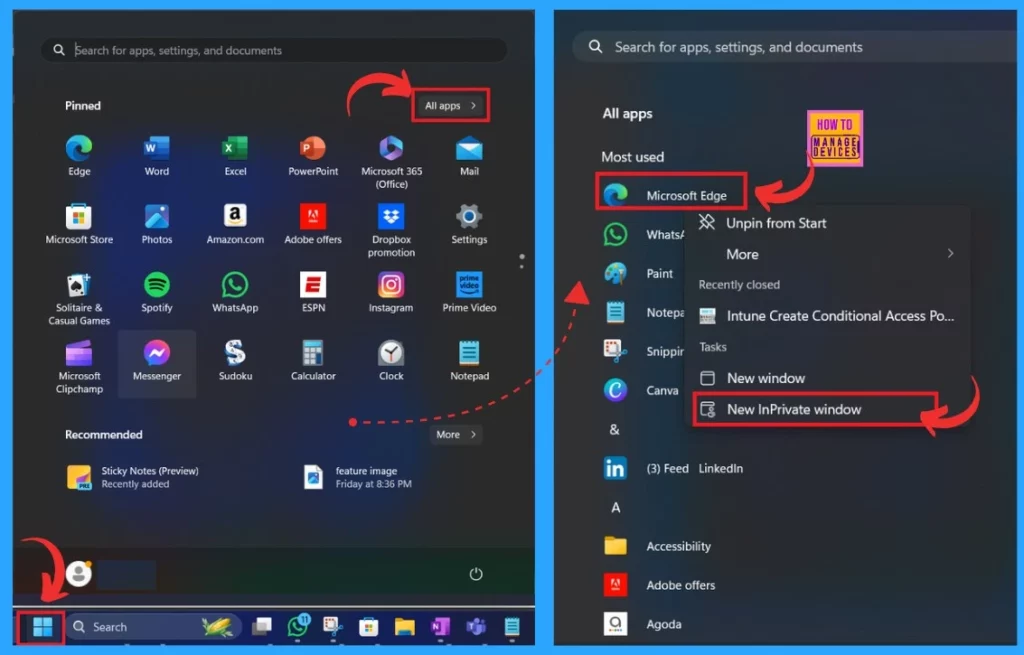Screen dimensions: 1024x655
Task: Open Notepad in the Most used list
Action: pyautogui.click(x=643, y=313)
